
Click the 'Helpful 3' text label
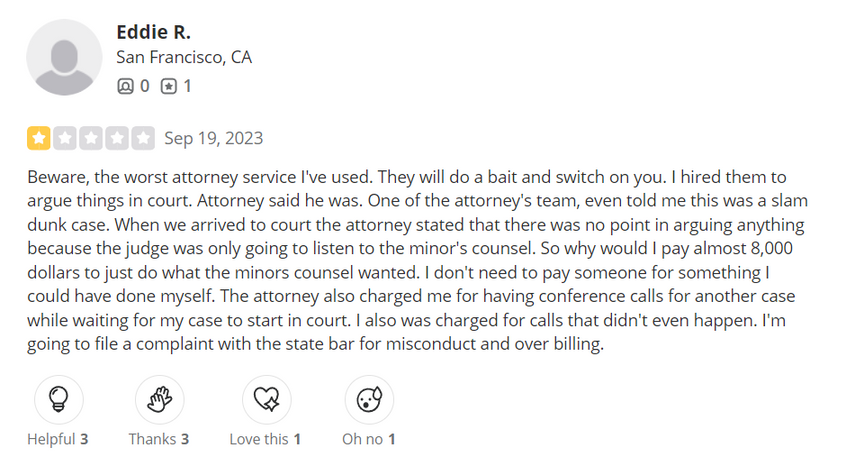tap(58, 439)
